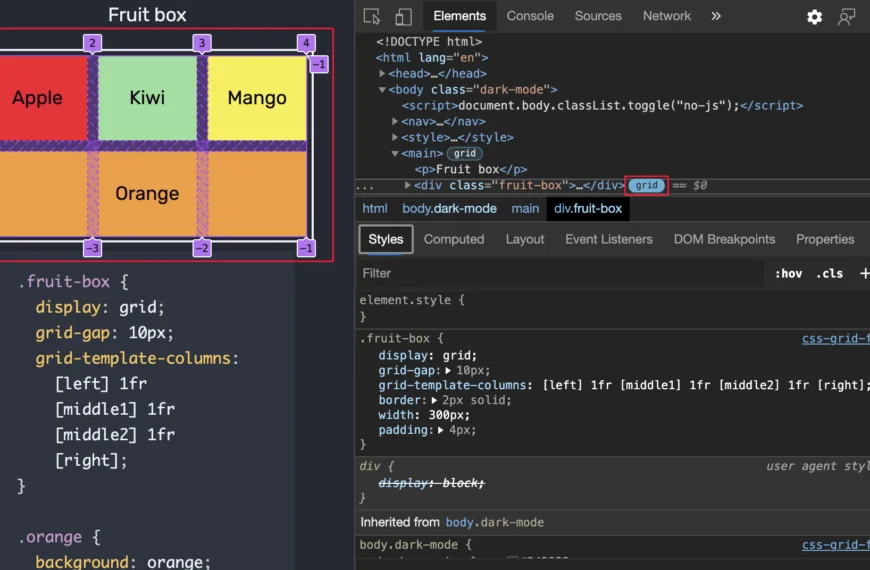Click the three dots beside fruit-box node
Image resolution: width=870 pixels, height=570 pixels.
pyautogui.click(x=365, y=187)
